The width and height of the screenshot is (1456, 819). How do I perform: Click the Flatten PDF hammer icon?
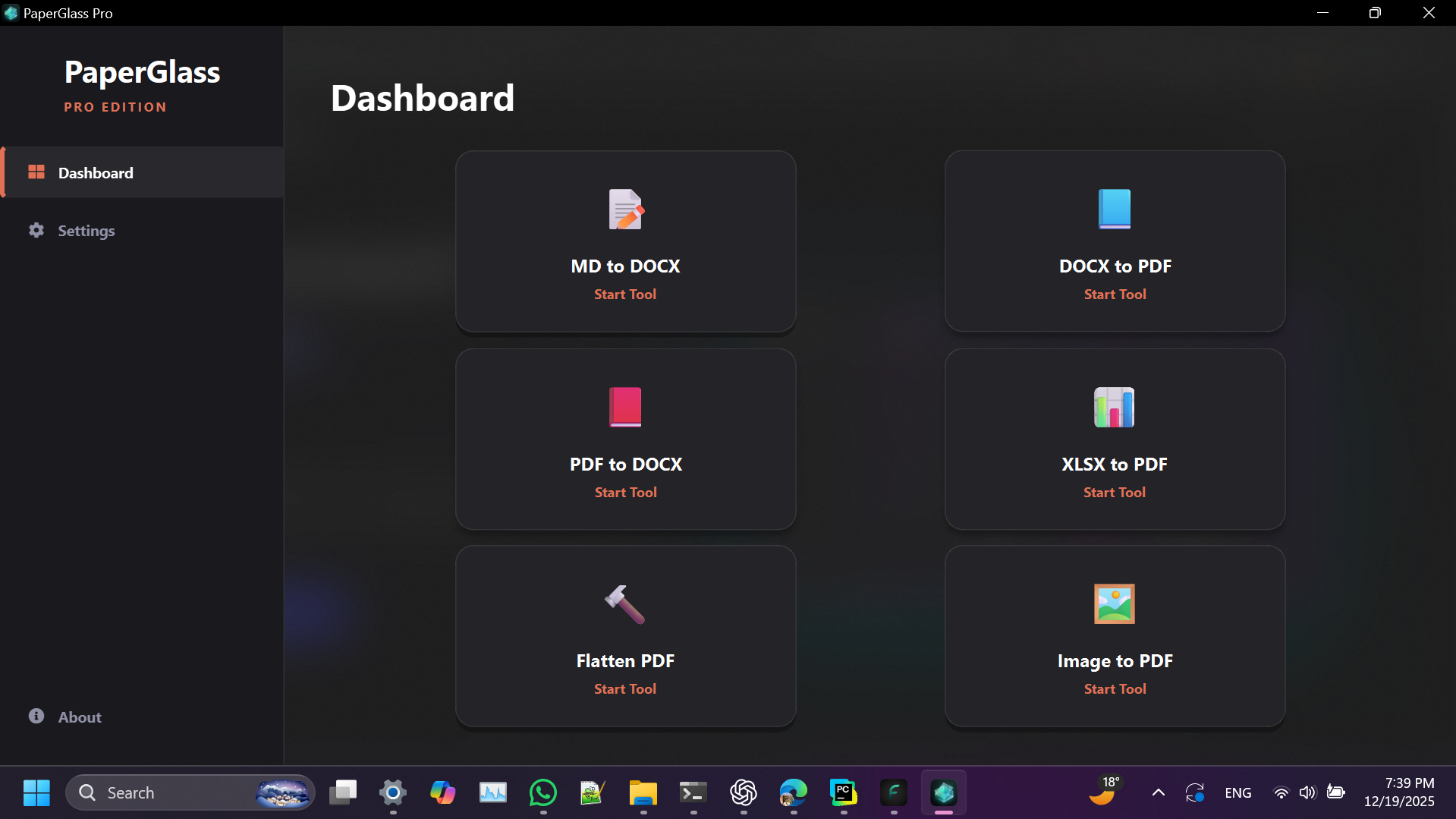(x=624, y=604)
